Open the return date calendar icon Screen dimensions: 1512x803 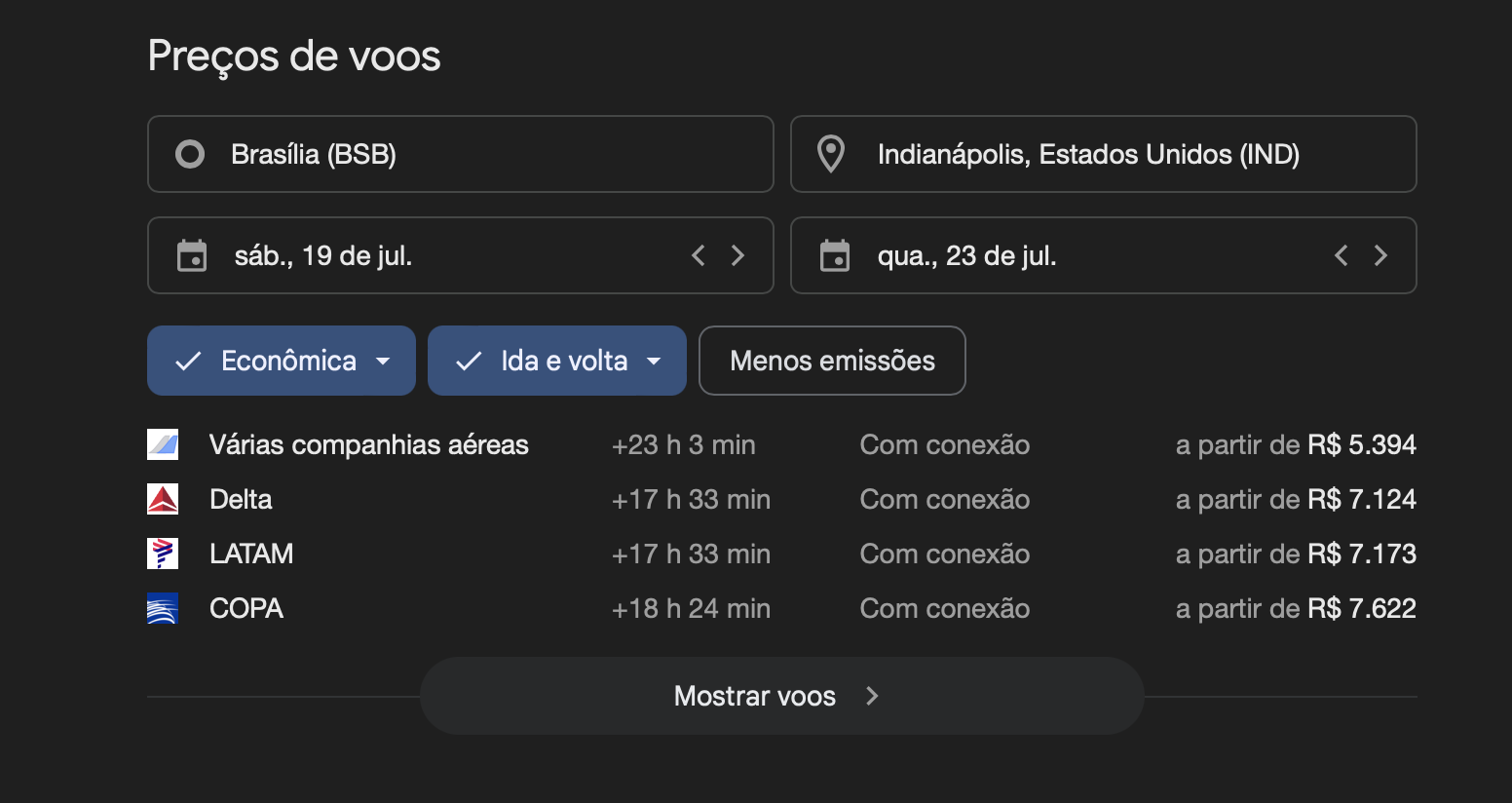click(x=835, y=255)
